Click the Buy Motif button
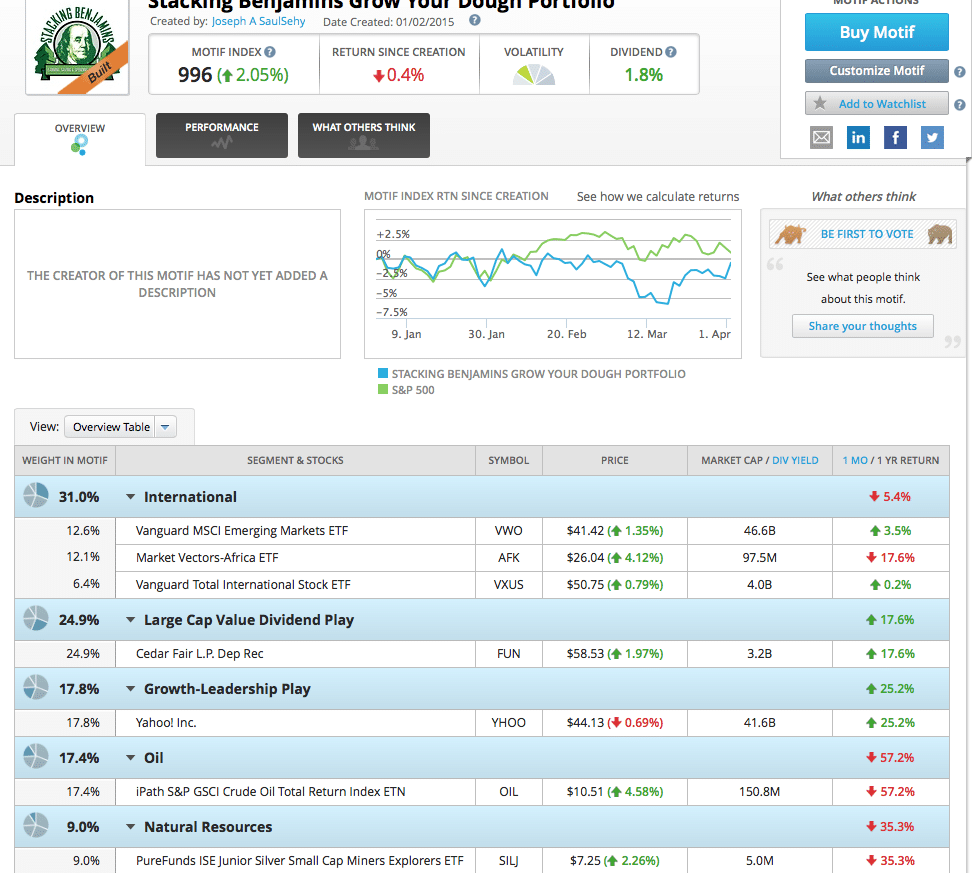976x873 pixels. coord(876,32)
